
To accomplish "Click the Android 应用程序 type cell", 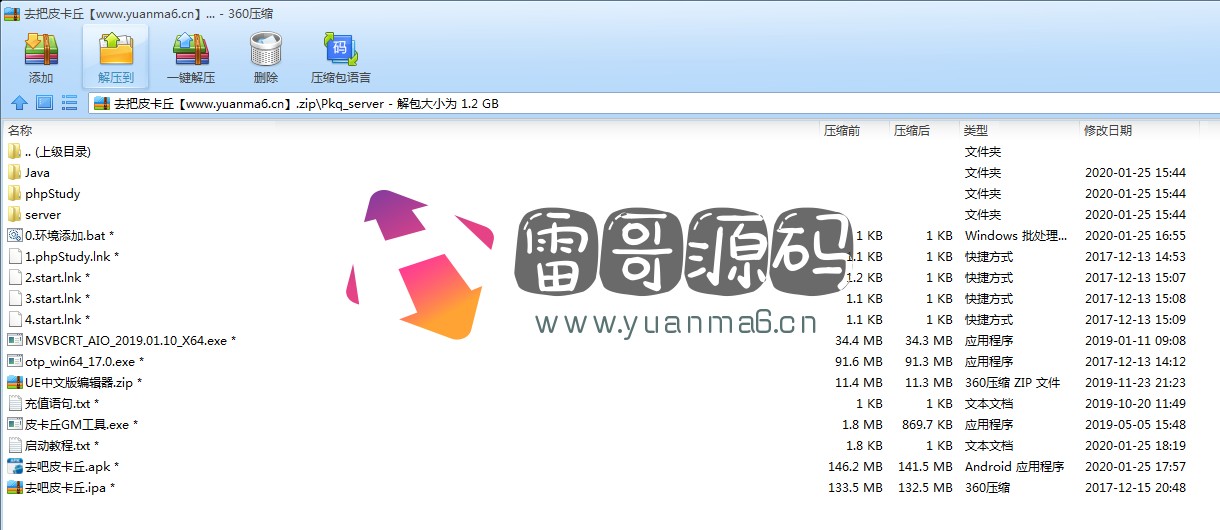I will tap(1014, 467).
